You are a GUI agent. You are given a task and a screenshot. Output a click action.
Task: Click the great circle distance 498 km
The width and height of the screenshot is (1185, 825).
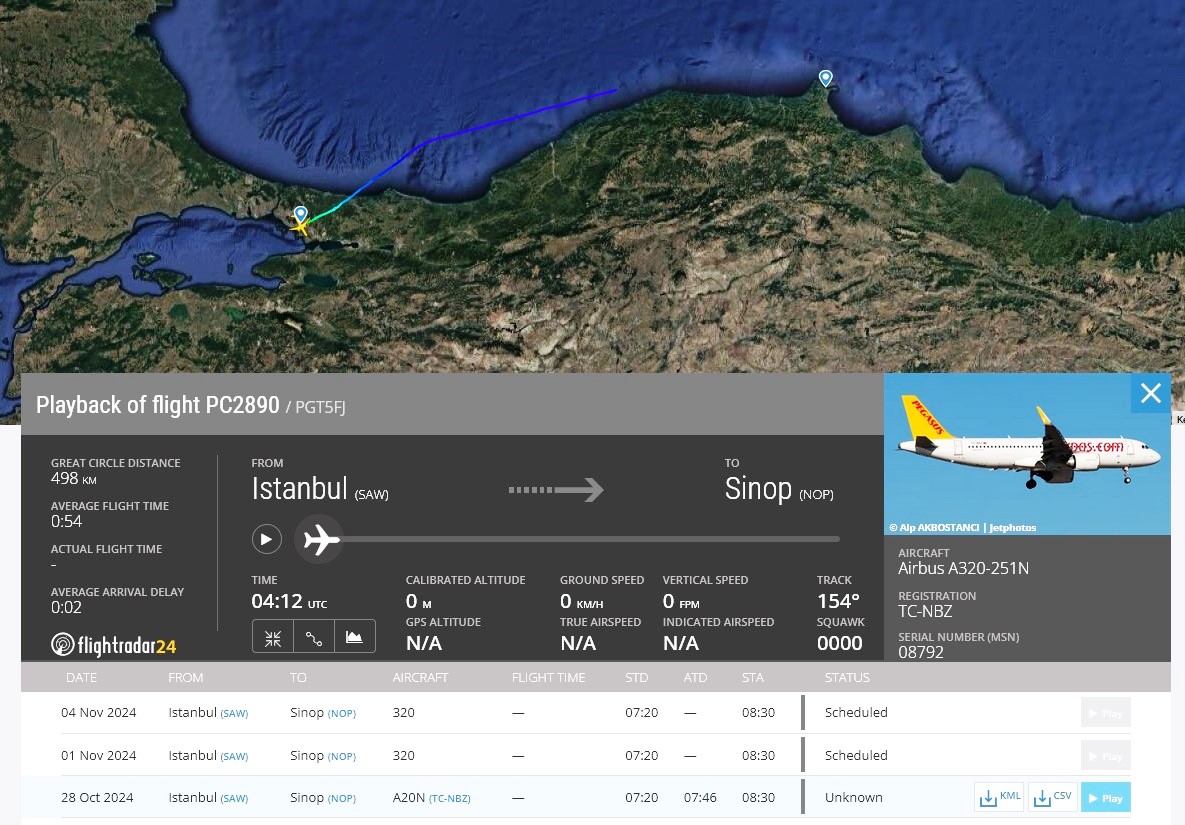73,478
